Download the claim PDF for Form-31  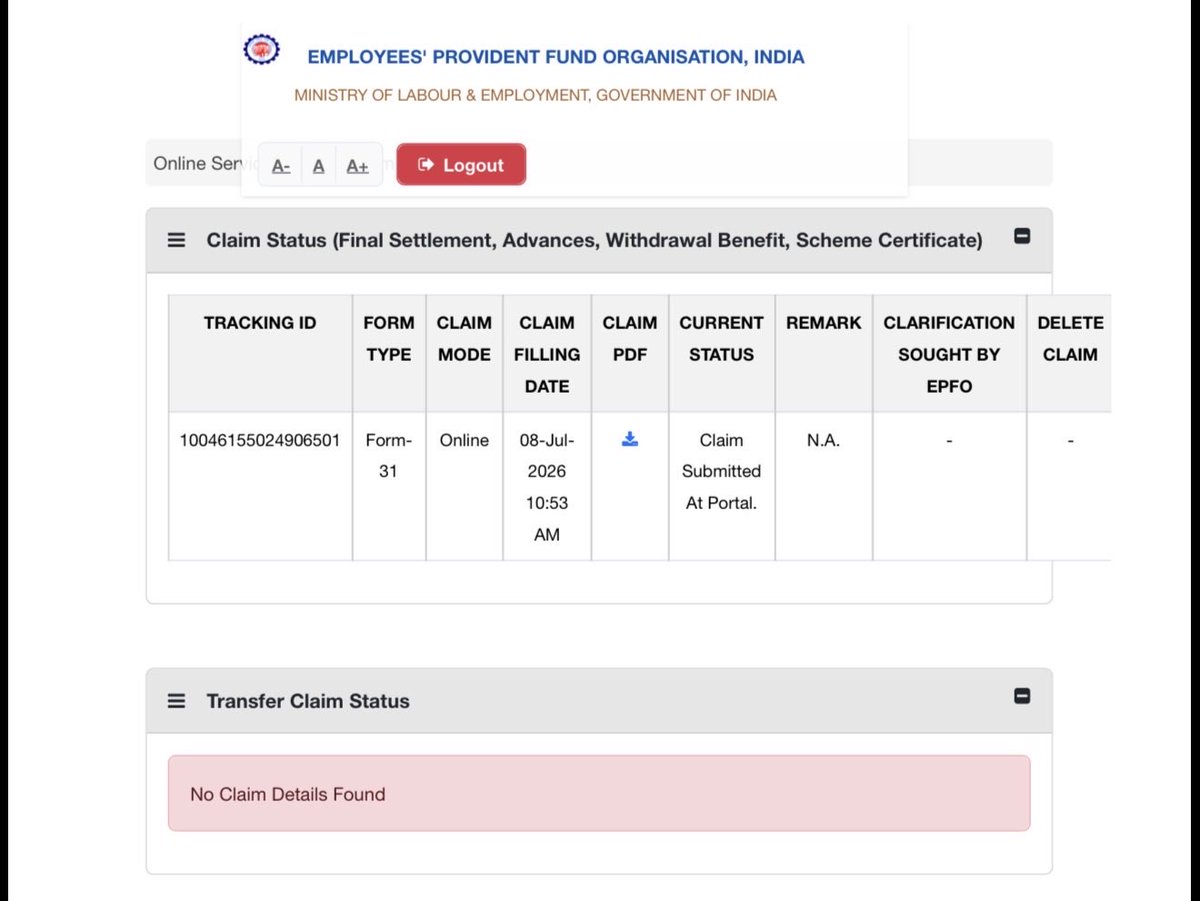point(630,439)
